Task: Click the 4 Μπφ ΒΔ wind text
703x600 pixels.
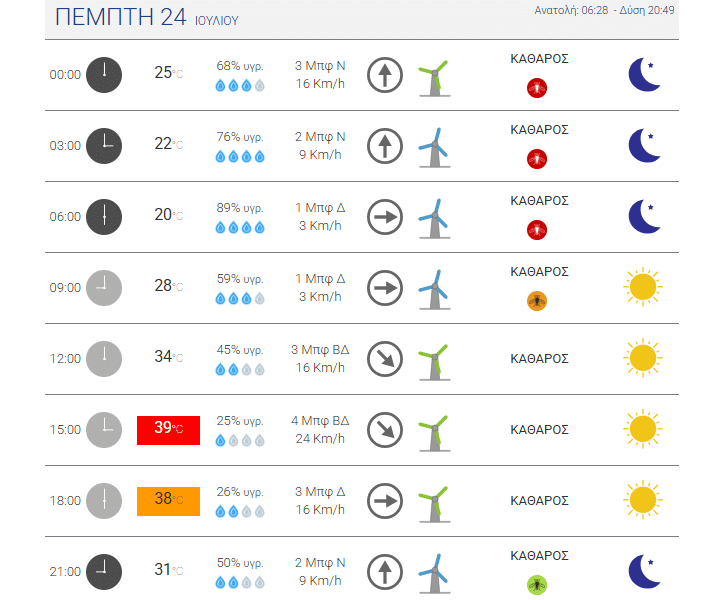Action: point(320,421)
